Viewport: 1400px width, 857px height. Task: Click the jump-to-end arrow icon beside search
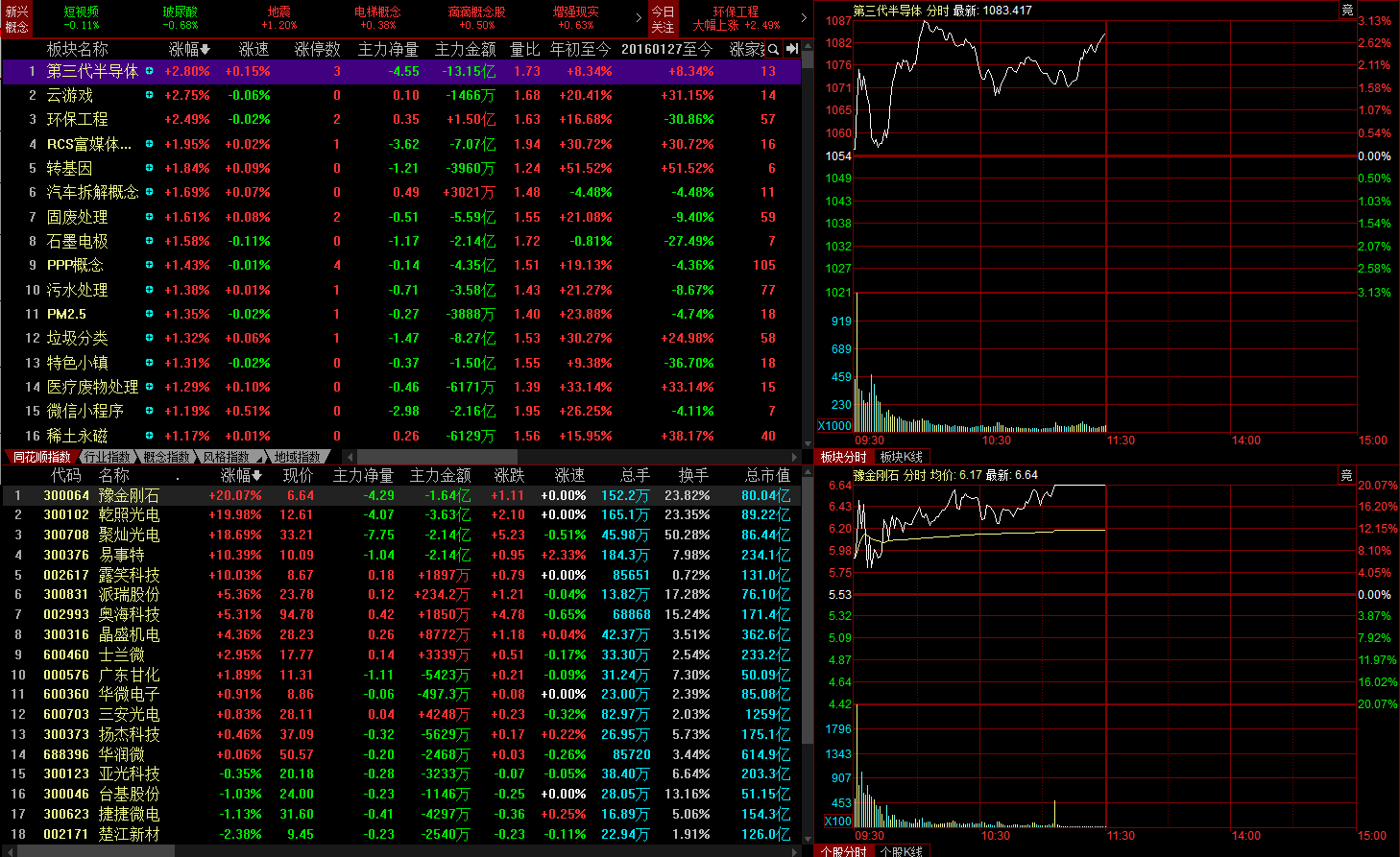(x=792, y=49)
